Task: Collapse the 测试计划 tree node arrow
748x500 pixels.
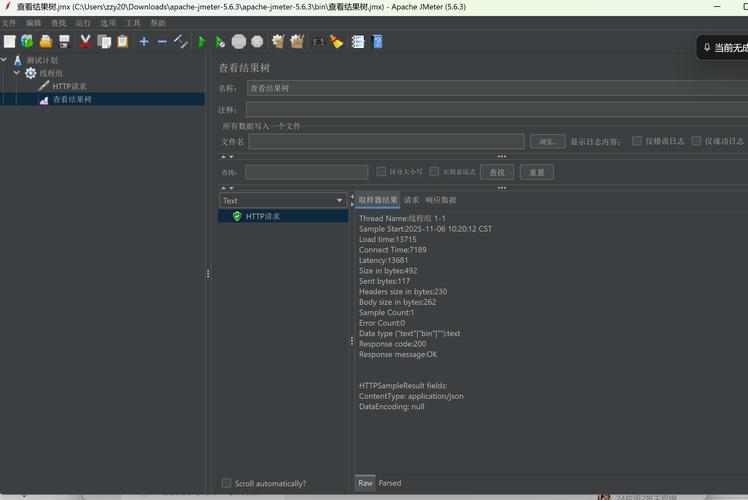Action: [x=4, y=60]
